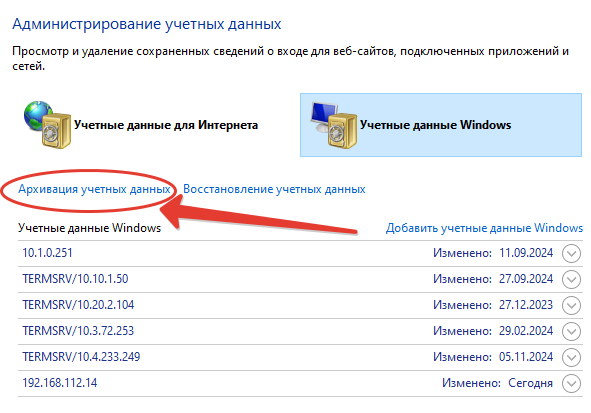Expand TERMSRV/10.10.1.50 entry chevron

tap(571, 279)
